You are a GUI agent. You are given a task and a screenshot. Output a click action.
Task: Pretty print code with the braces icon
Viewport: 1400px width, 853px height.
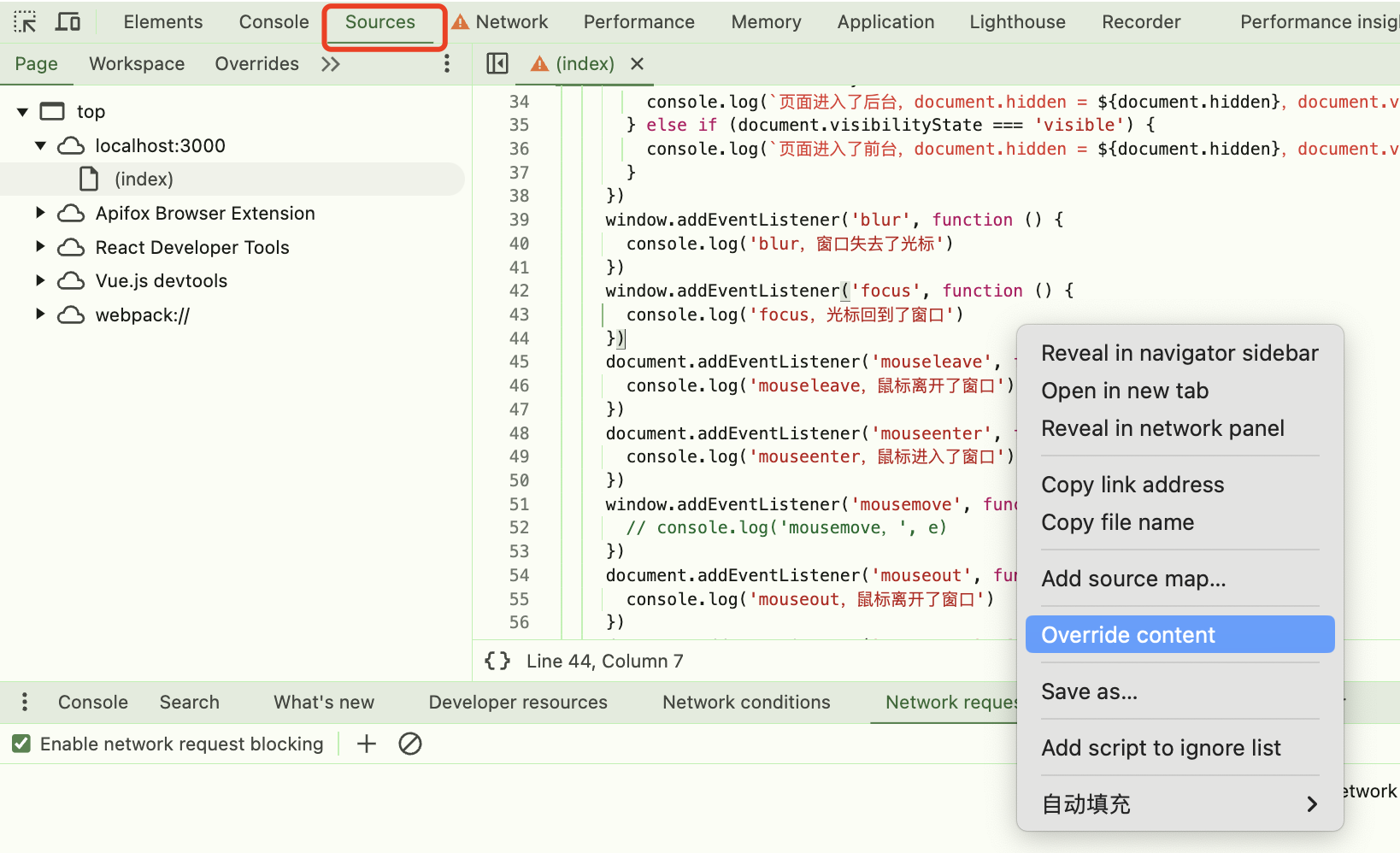coord(497,661)
